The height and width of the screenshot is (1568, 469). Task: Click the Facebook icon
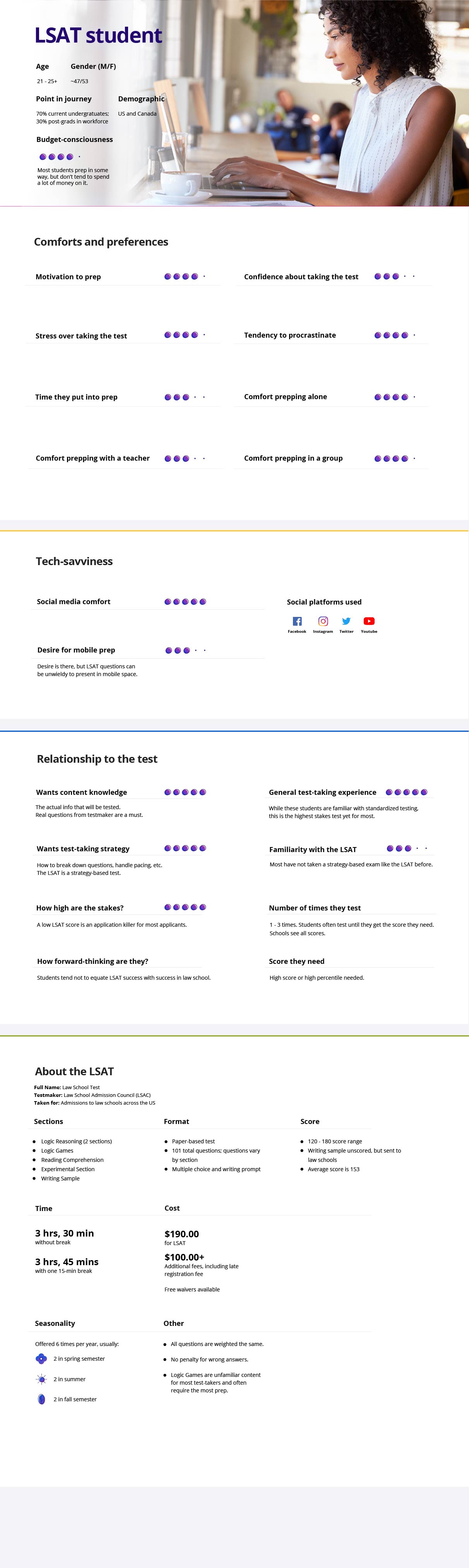pos(297,621)
